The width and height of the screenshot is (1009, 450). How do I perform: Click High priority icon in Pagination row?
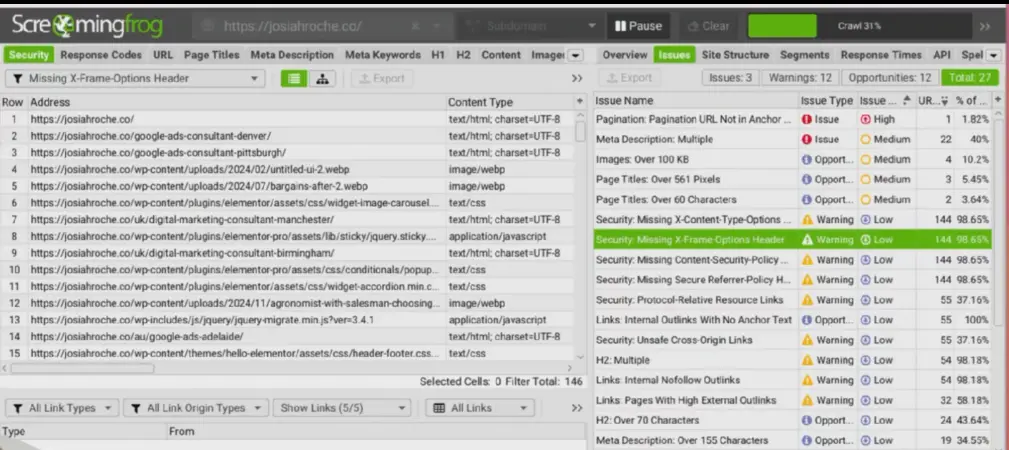point(866,119)
